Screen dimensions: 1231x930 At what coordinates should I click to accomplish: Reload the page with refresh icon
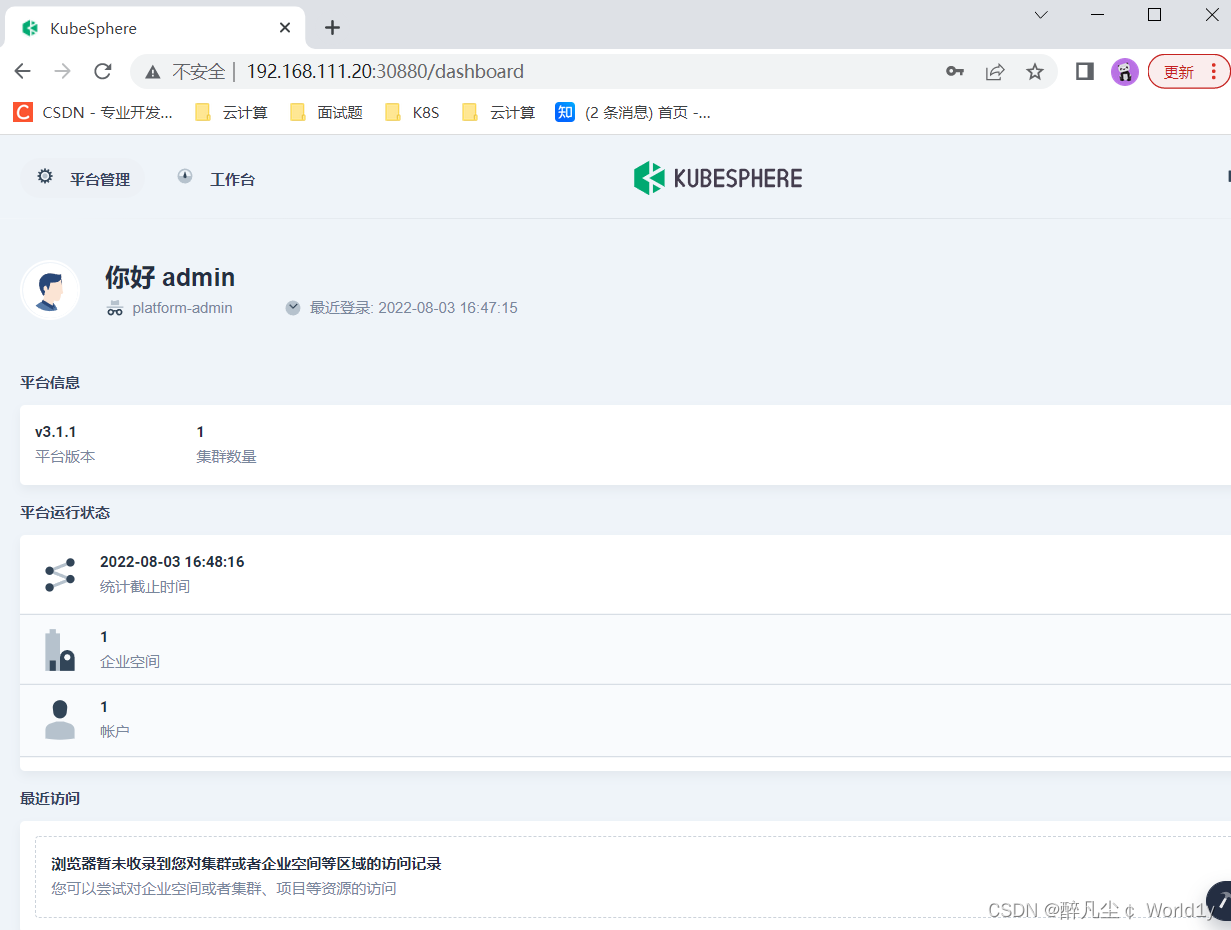click(102, 71)
